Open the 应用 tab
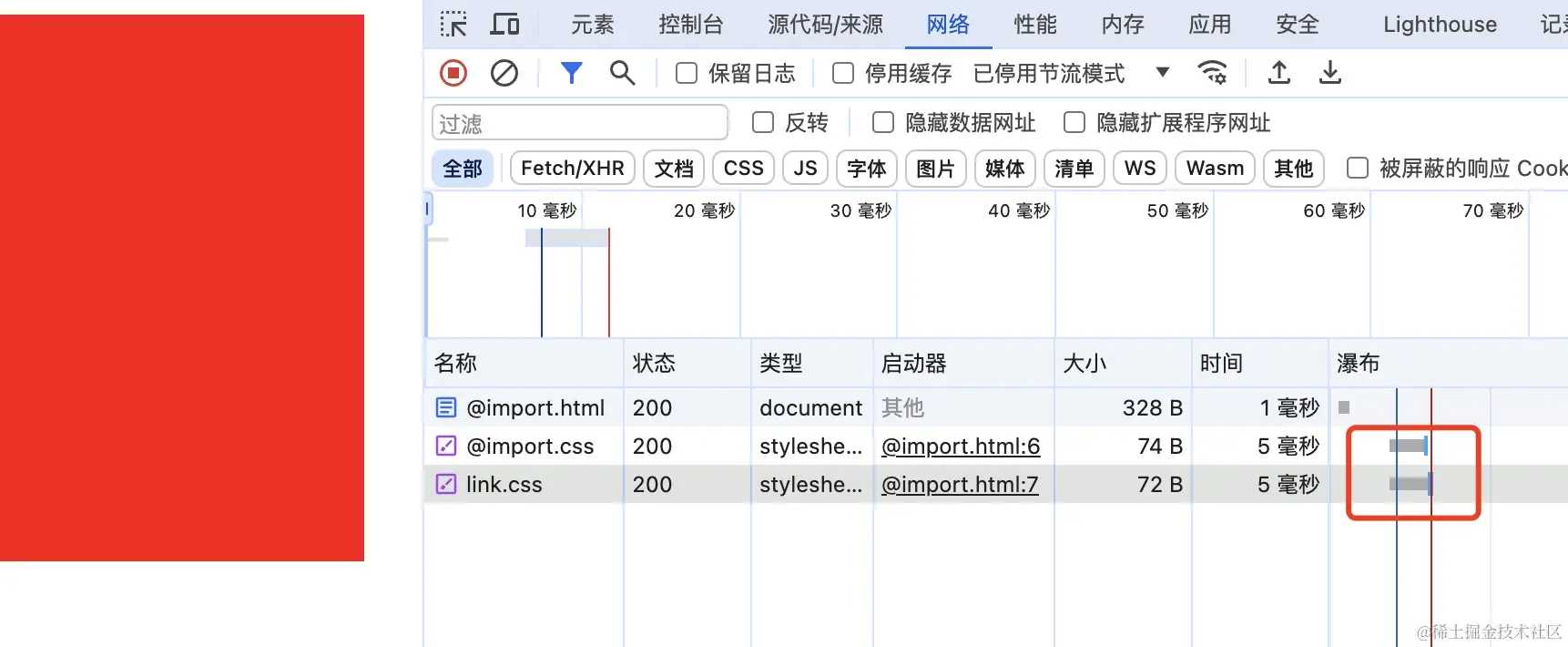Image resolution: width=1568 pixels, height=647 pixels. point(1210,25)
